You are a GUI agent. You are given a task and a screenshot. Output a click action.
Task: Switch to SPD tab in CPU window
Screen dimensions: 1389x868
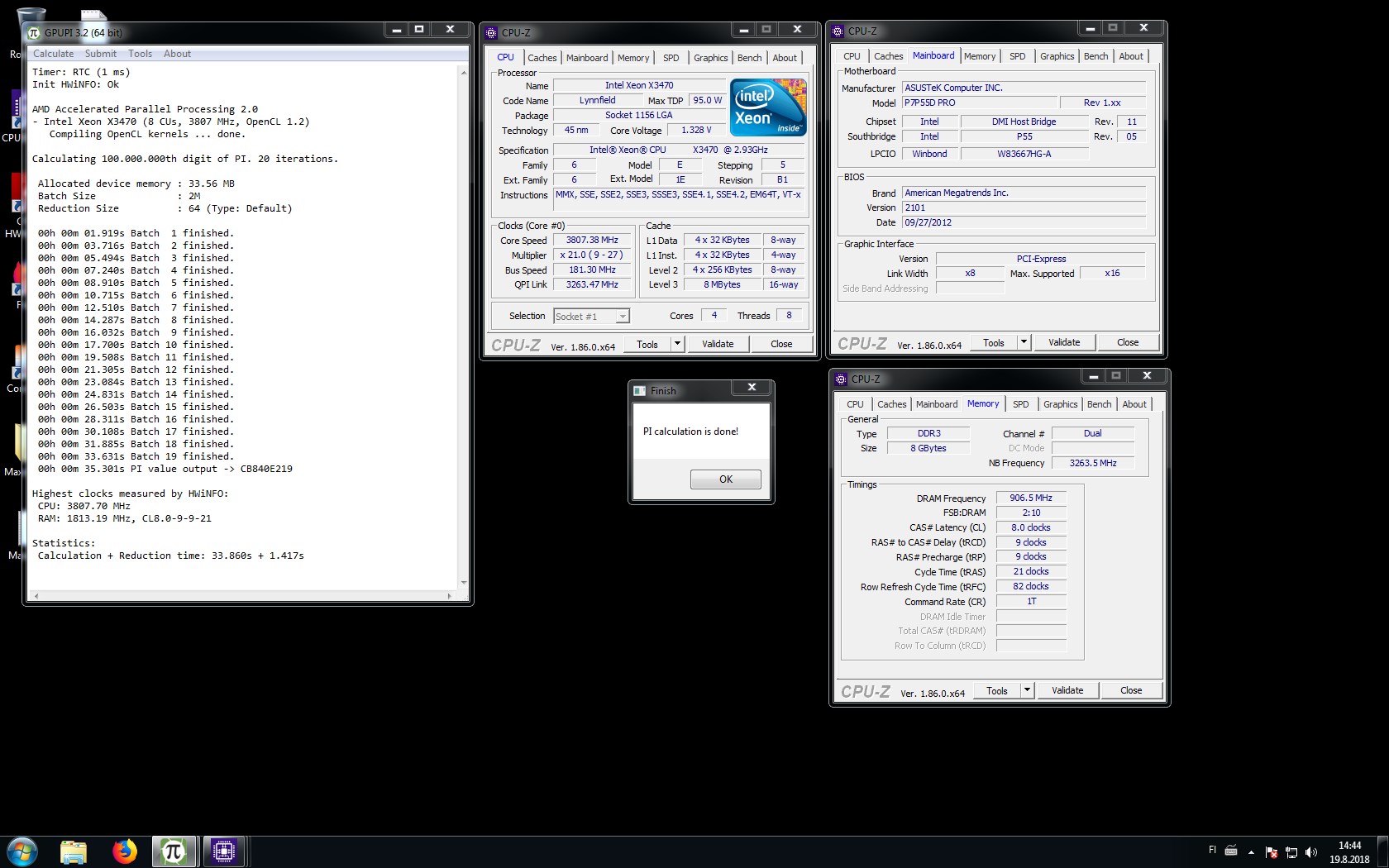[x=671, y=58]
